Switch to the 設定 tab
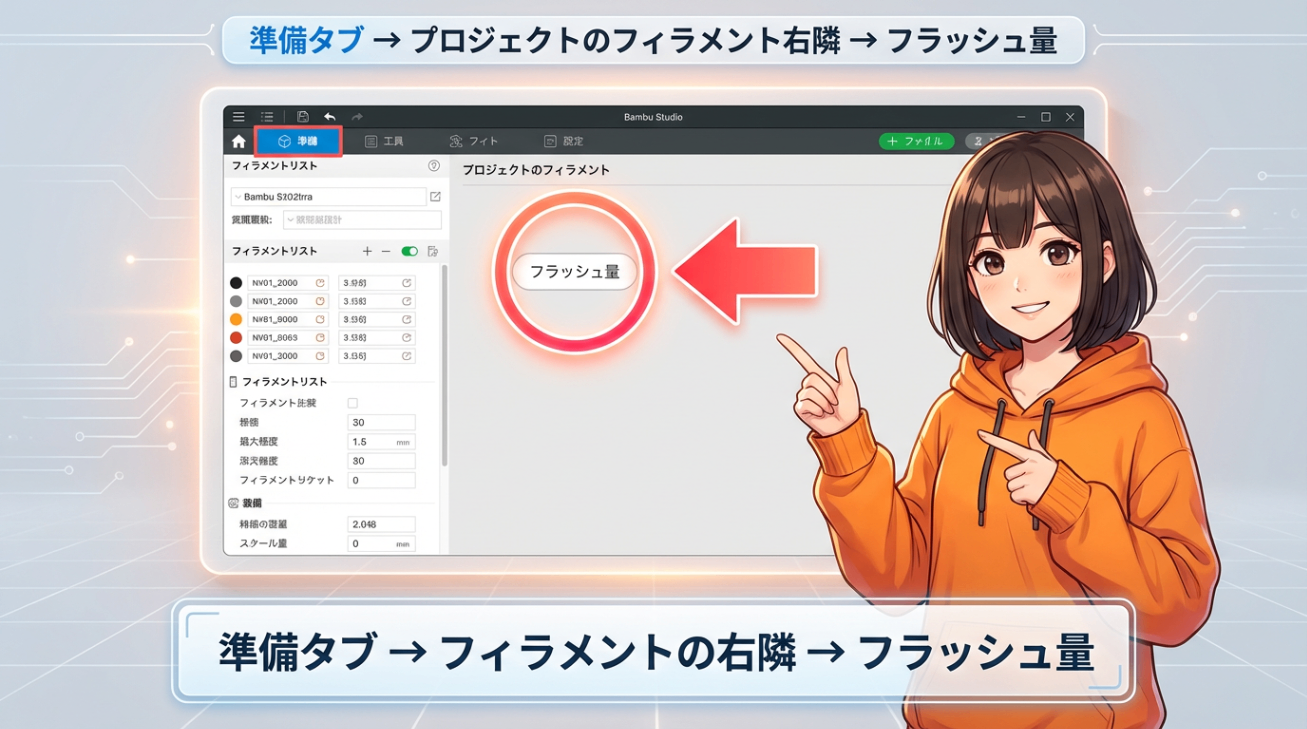 pos(564,142)
